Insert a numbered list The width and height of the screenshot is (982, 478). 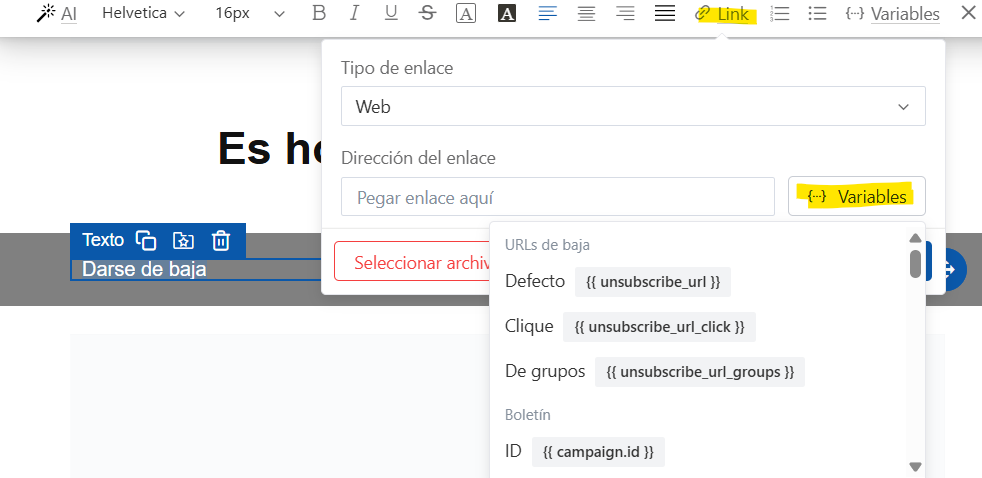tap(780, 14)
